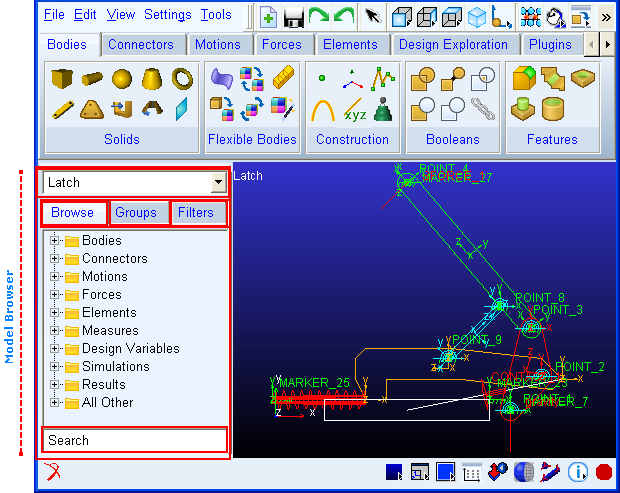620x493 pixels.
Task: Click the Save floppy disk icon
Action: [x=294, y=17]
